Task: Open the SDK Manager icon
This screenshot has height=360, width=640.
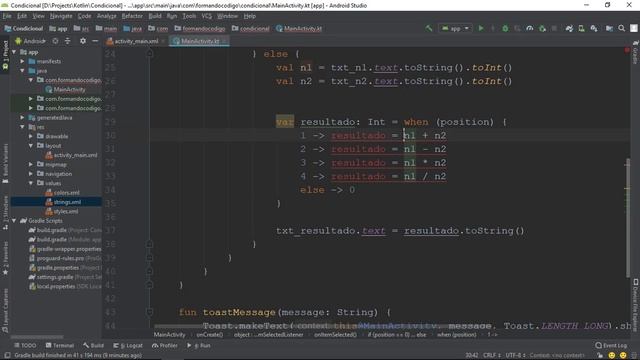Action: 594,28
